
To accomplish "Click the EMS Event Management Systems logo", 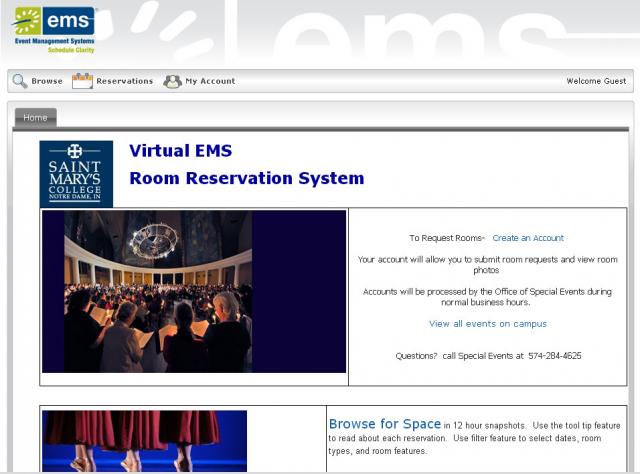I will click(54, 30).
